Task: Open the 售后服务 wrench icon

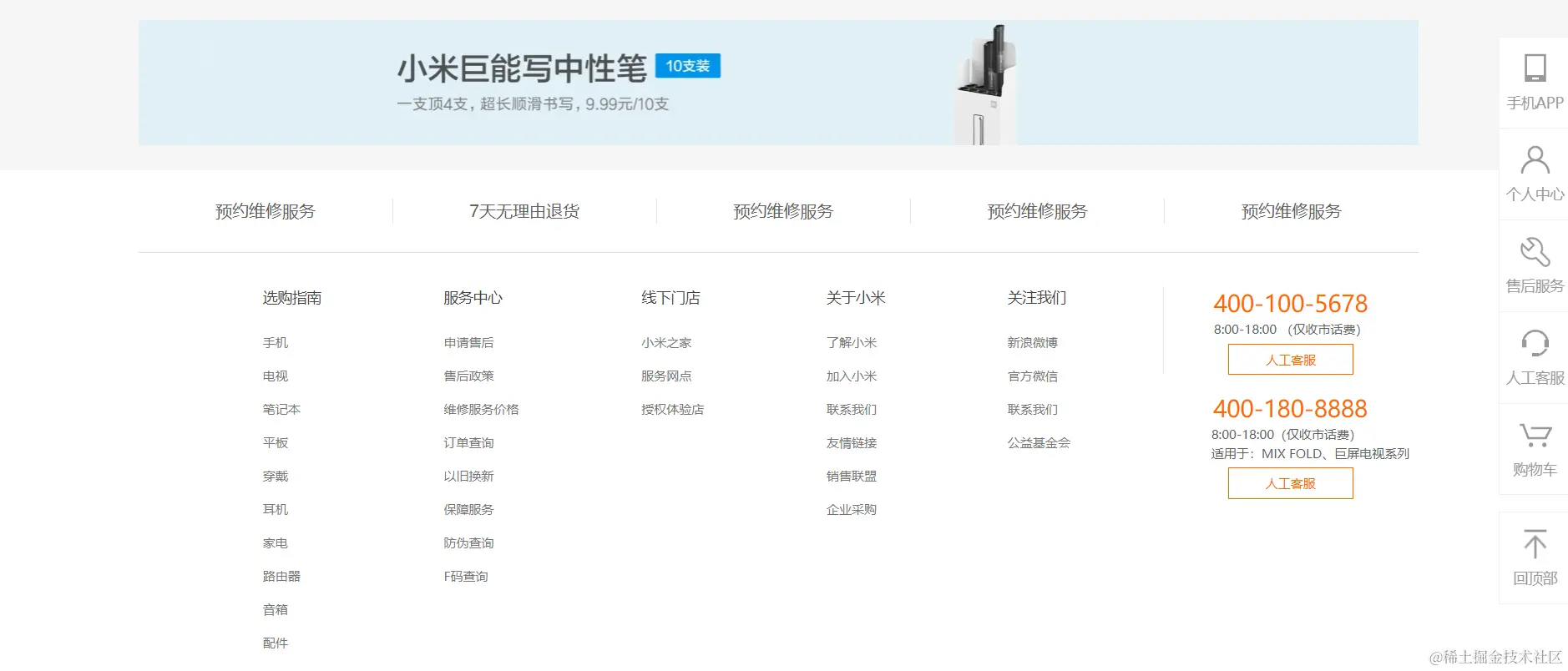Action: (x=1535, y=251)
